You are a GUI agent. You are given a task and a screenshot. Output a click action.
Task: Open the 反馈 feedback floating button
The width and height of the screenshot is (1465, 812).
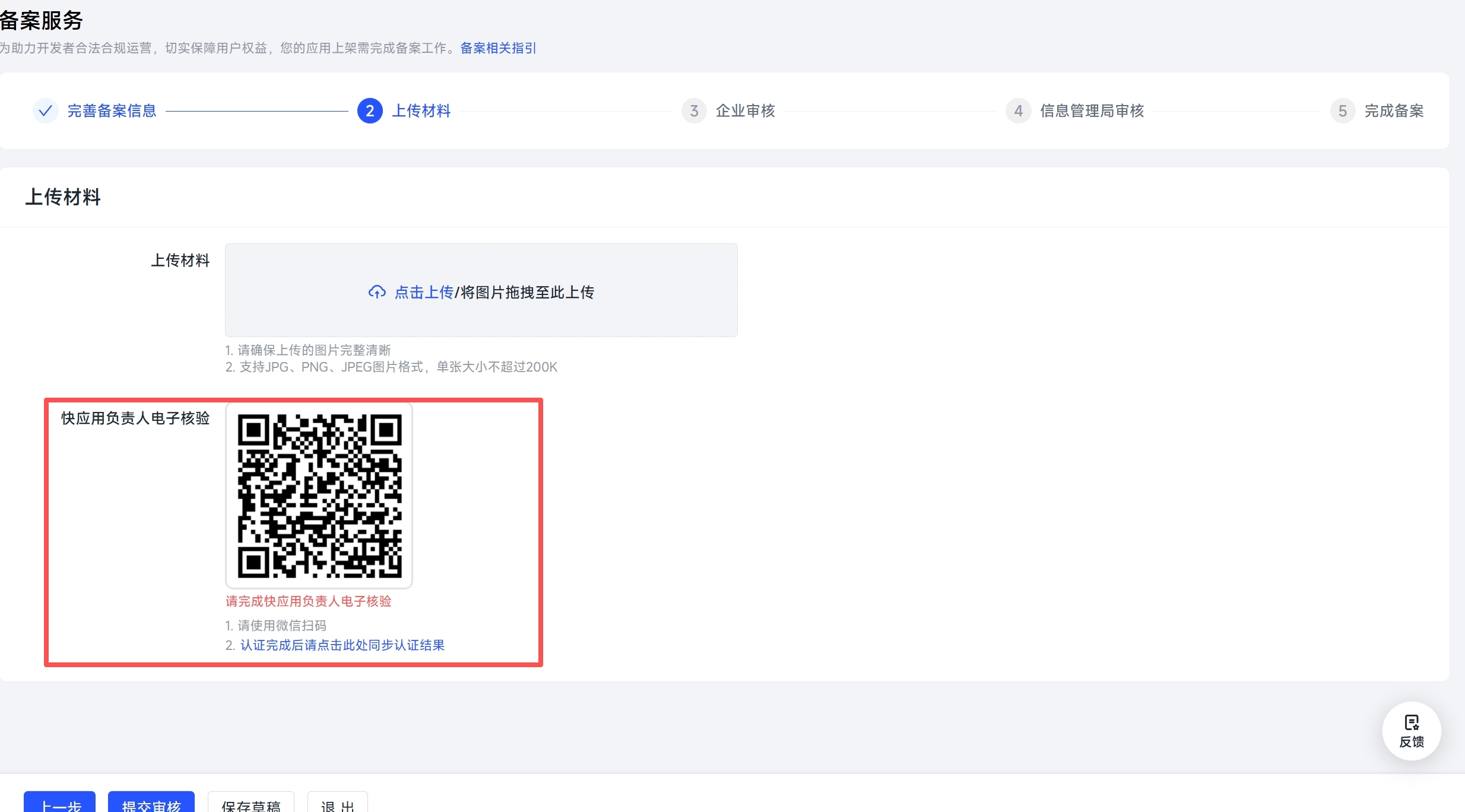click(x=1412, y=731)
